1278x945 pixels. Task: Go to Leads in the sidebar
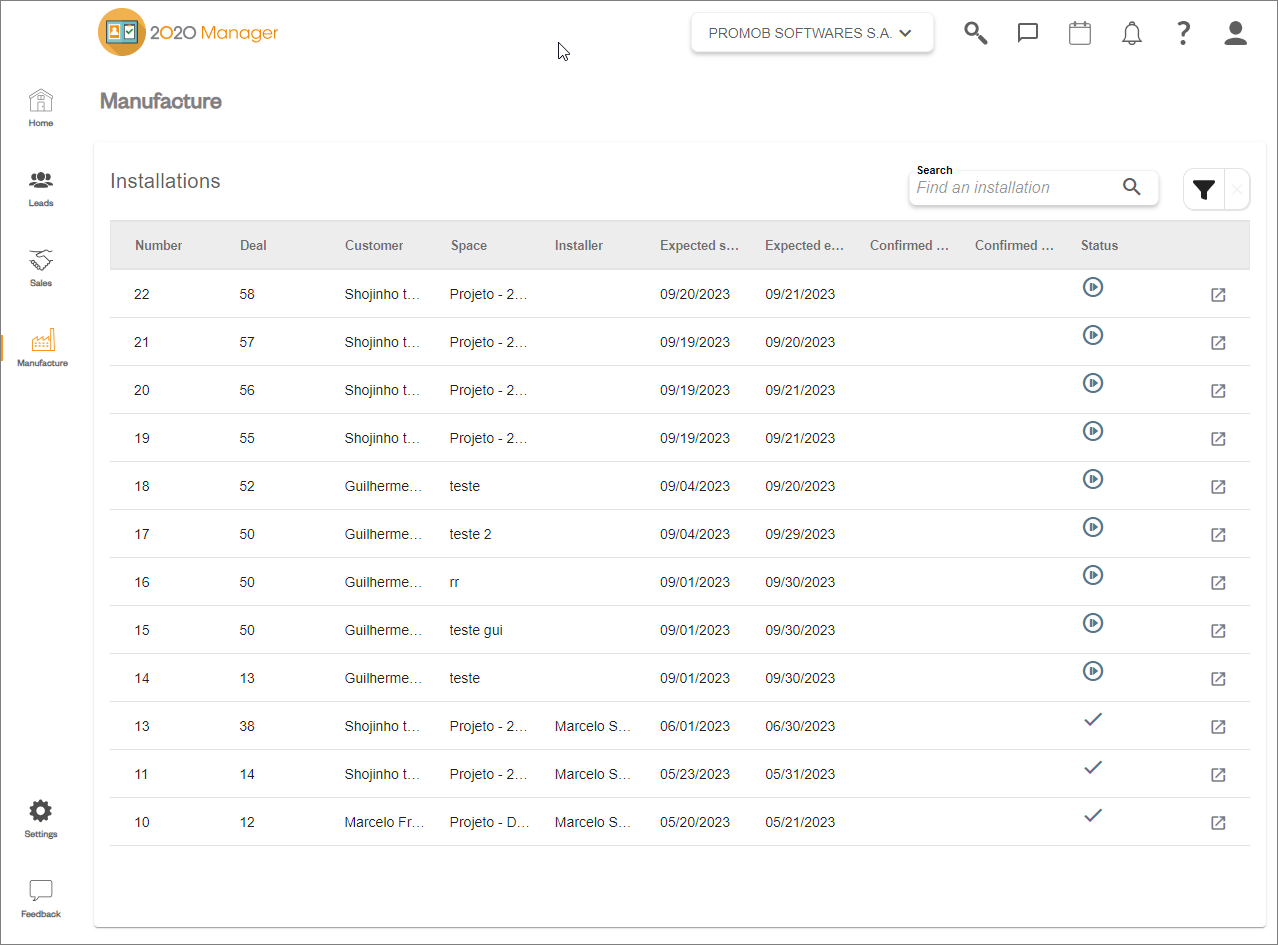coord(41,188)
